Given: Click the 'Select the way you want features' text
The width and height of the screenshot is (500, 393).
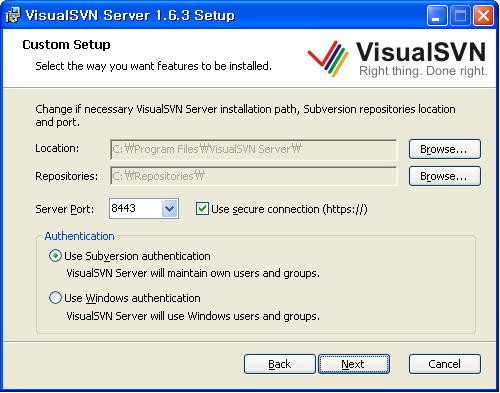Looking at the screenshot, I should tap(153, 66).
